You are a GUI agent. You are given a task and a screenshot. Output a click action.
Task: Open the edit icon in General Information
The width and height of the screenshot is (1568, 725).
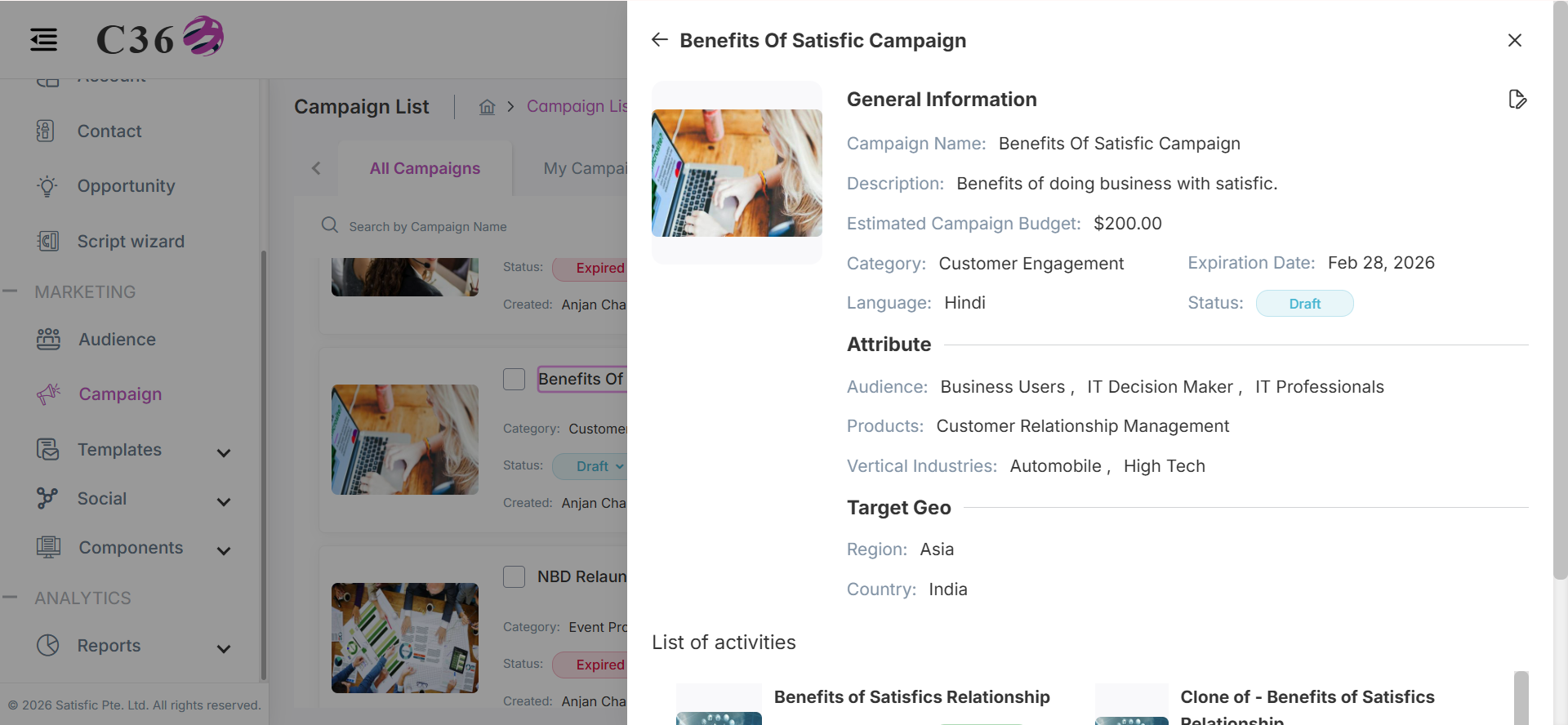click(x=1517, y=100)
